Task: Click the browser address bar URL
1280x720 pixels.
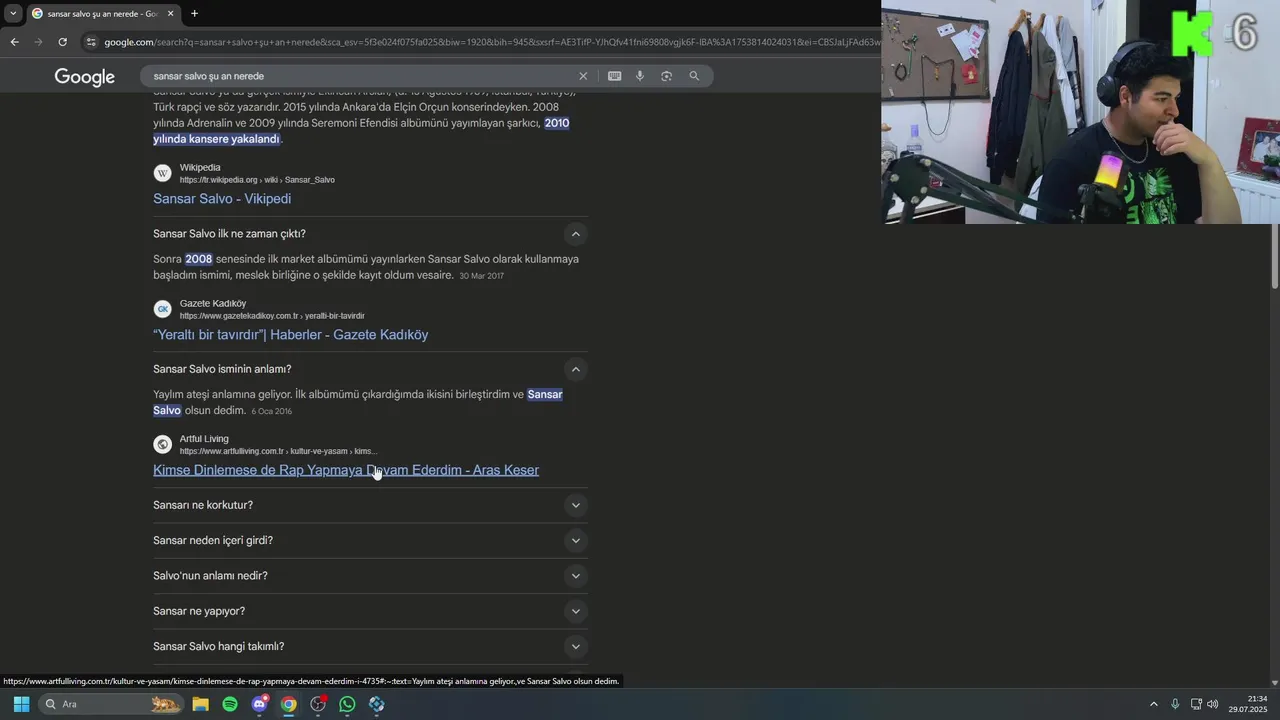Action: point(490,42)
